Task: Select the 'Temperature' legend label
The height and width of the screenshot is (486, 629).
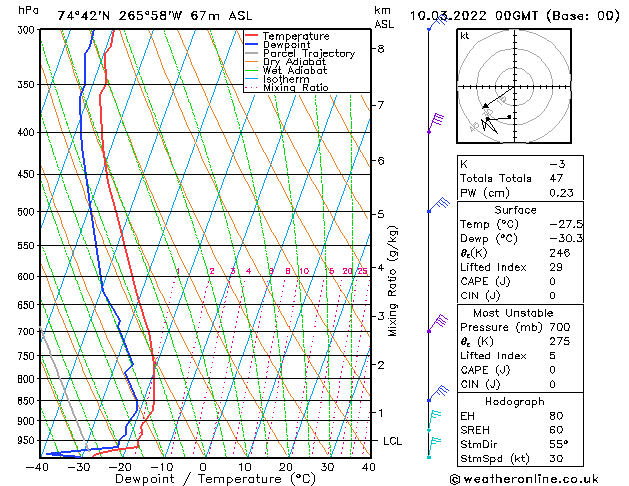Action: [296, 36]
